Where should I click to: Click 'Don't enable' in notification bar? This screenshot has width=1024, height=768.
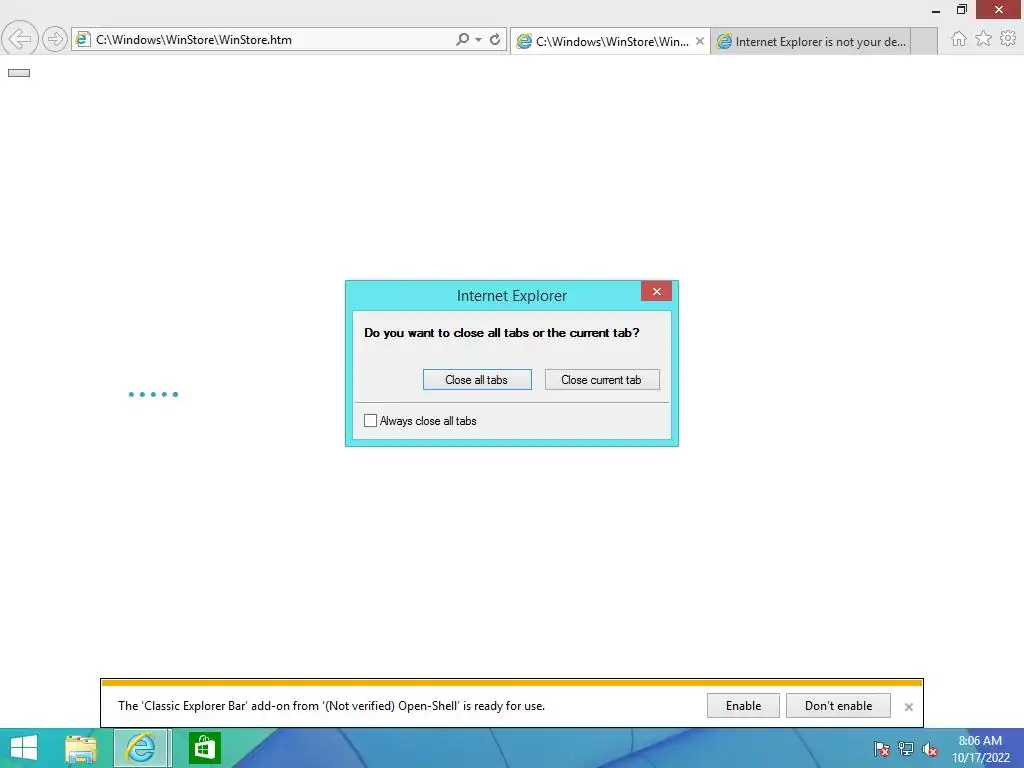tap(838, 705)
